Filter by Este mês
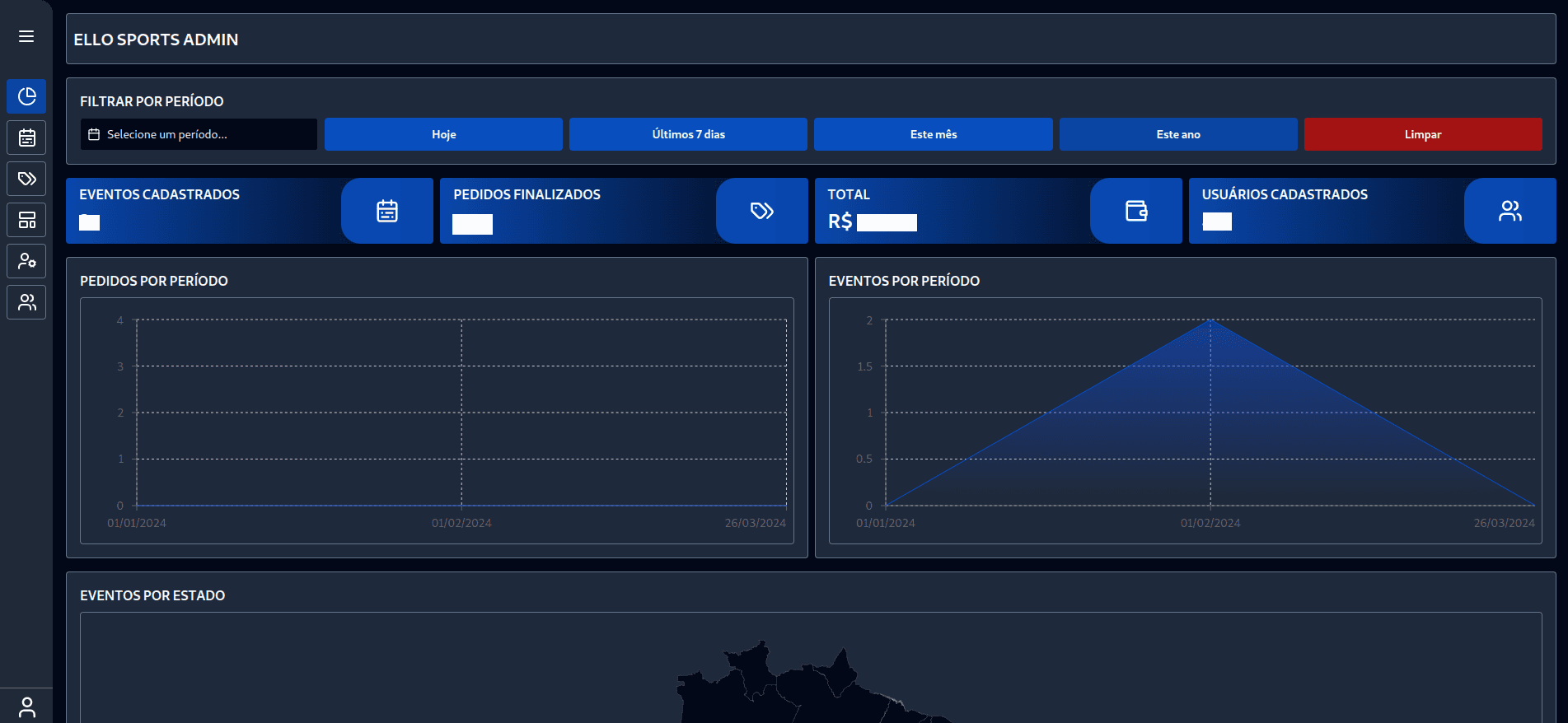The image size is (1568, 723). click(x=934, y=134)
